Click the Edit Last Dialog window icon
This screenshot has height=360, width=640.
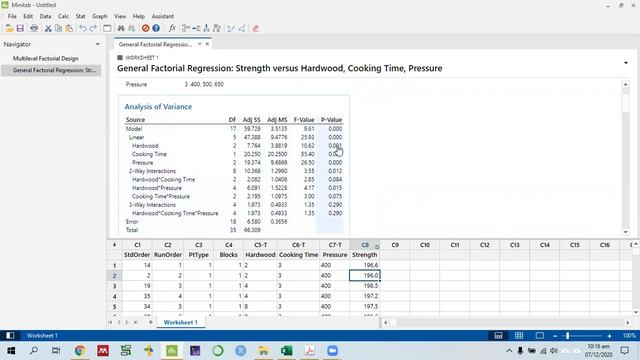pos(107,28)
